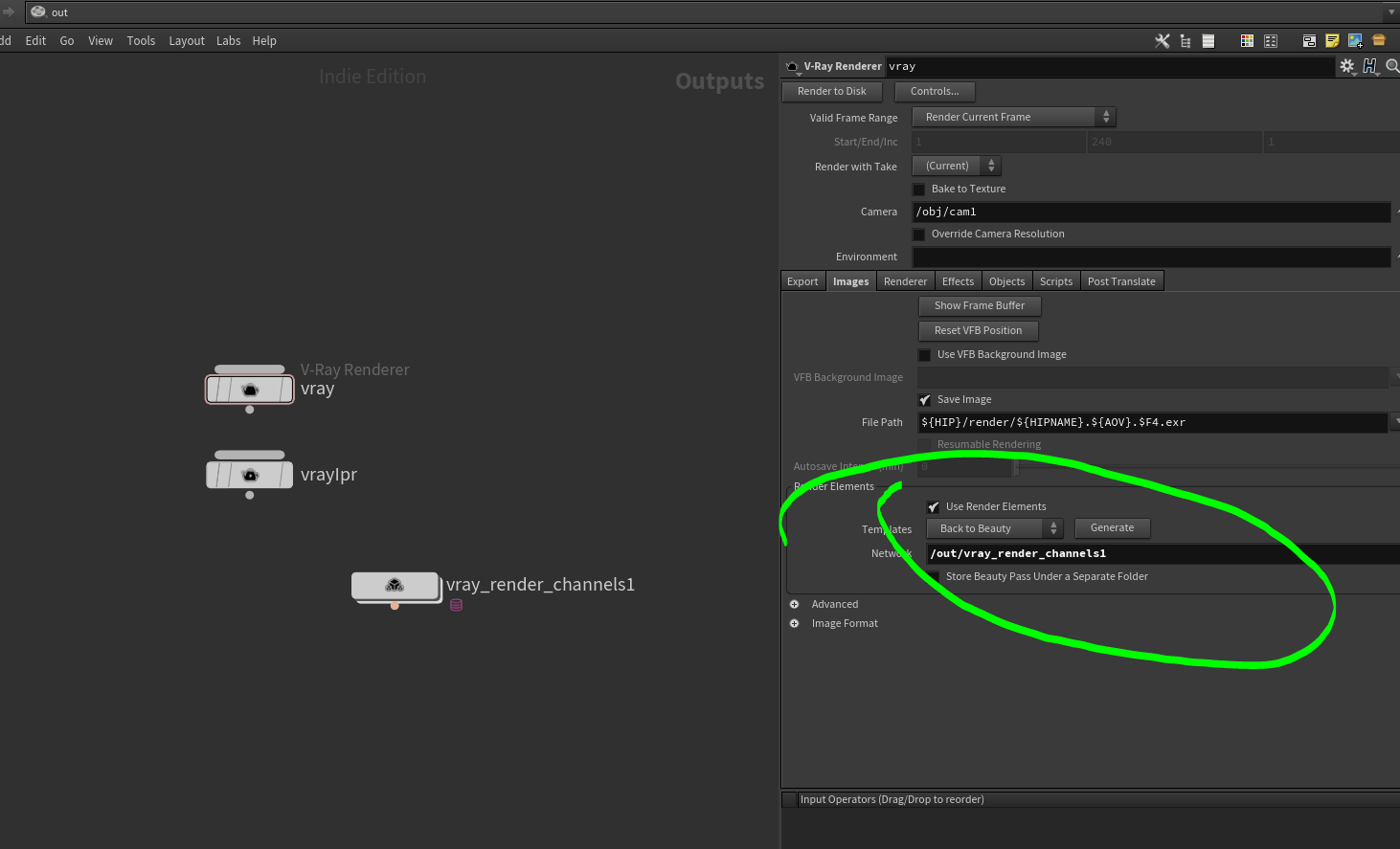The height and width of the screenshot is (849, 1400).
Task: Open the Help menu
Action: pyautogui.click(x=264, y=41)
